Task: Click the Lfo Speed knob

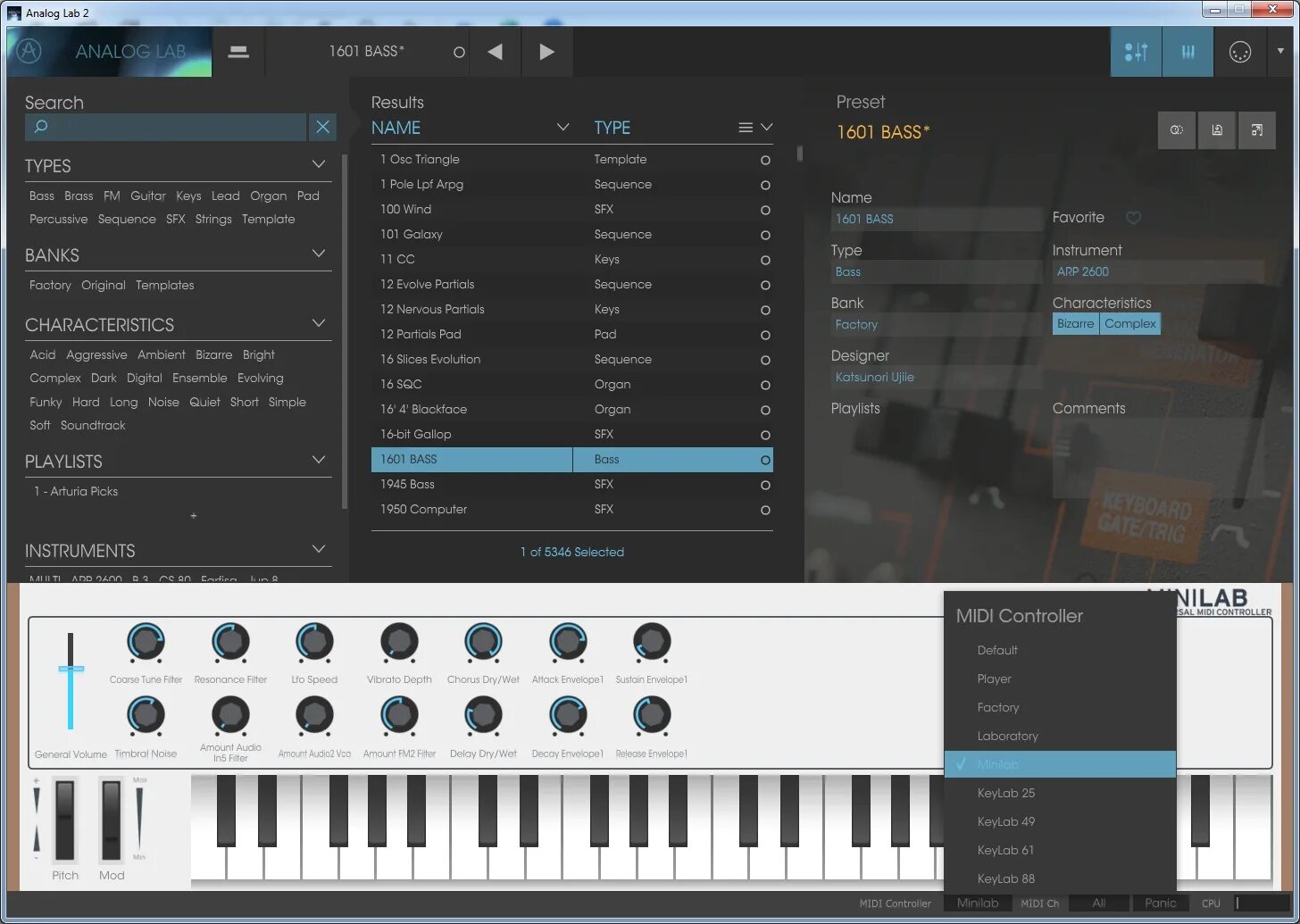Action: 314,642
